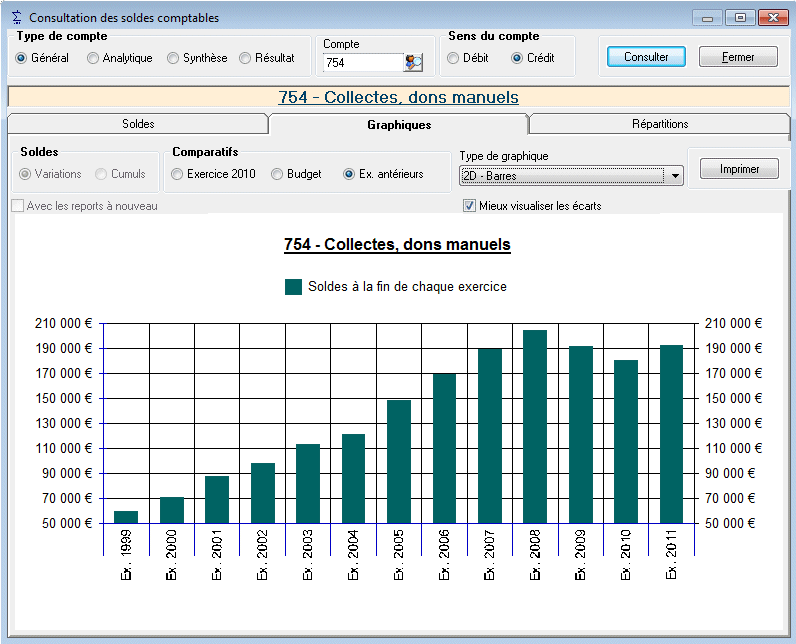This screenshot has width=796, height=644.
Task: Click the legend text Soldes à la fin de chaque exercice
Action: (407, 287)
